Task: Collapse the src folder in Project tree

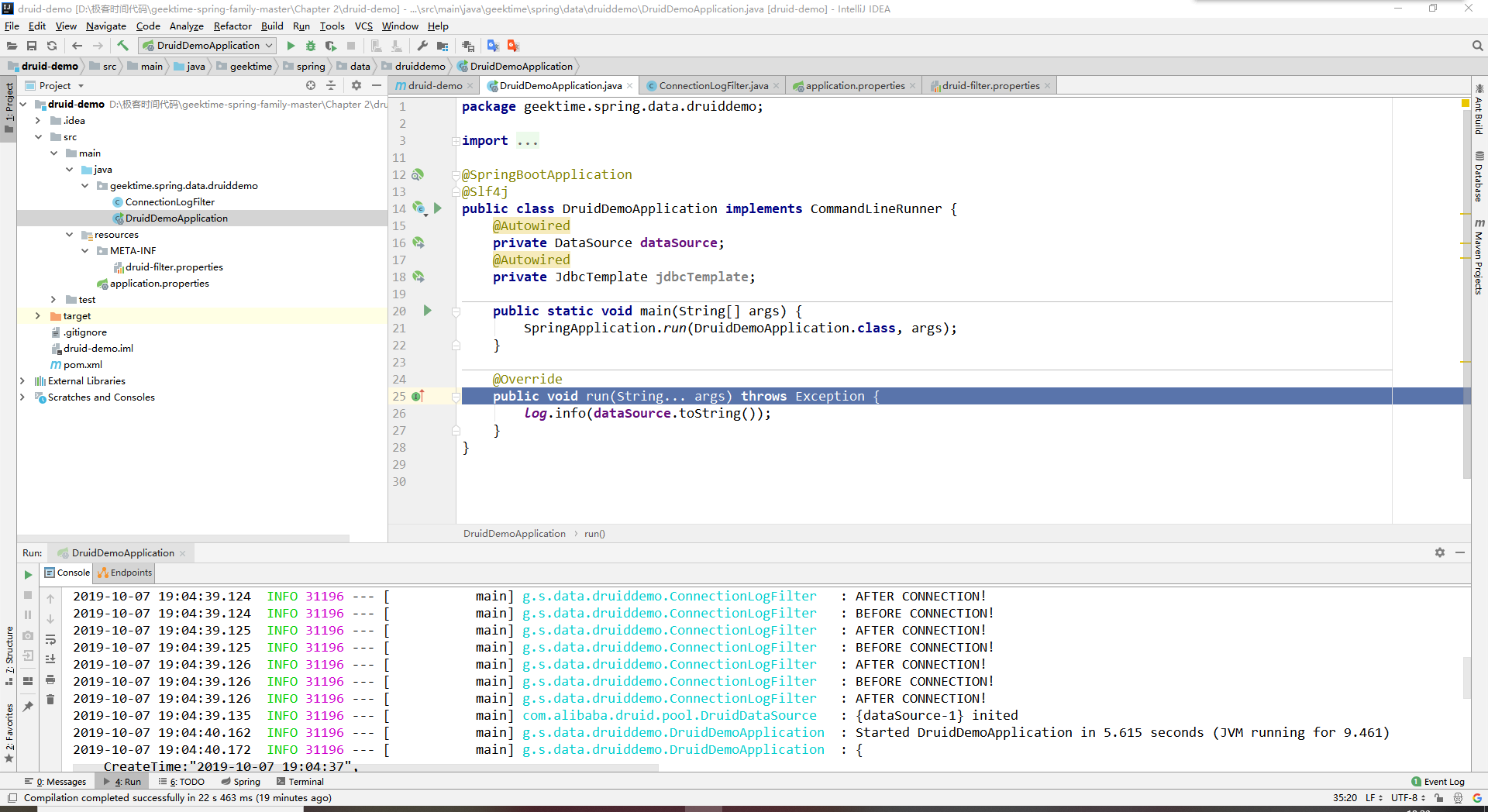Action: click(x=39, y=136)
